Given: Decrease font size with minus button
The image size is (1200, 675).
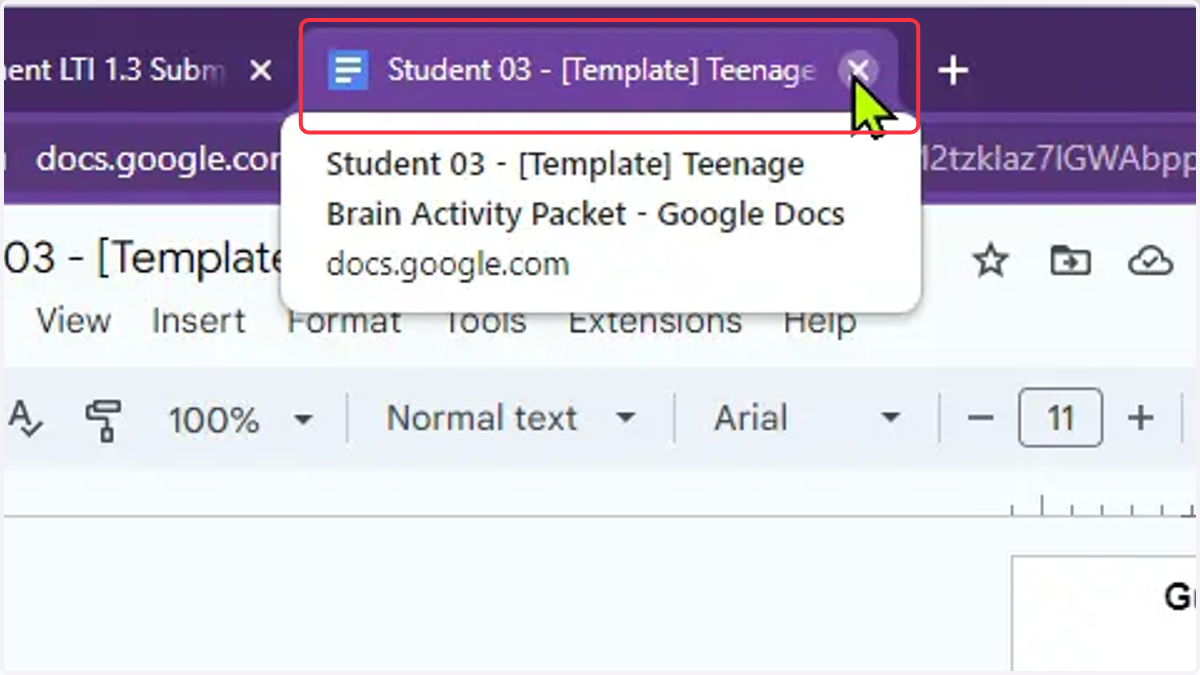Looking at the screenshot, I should tap(981, 418).
